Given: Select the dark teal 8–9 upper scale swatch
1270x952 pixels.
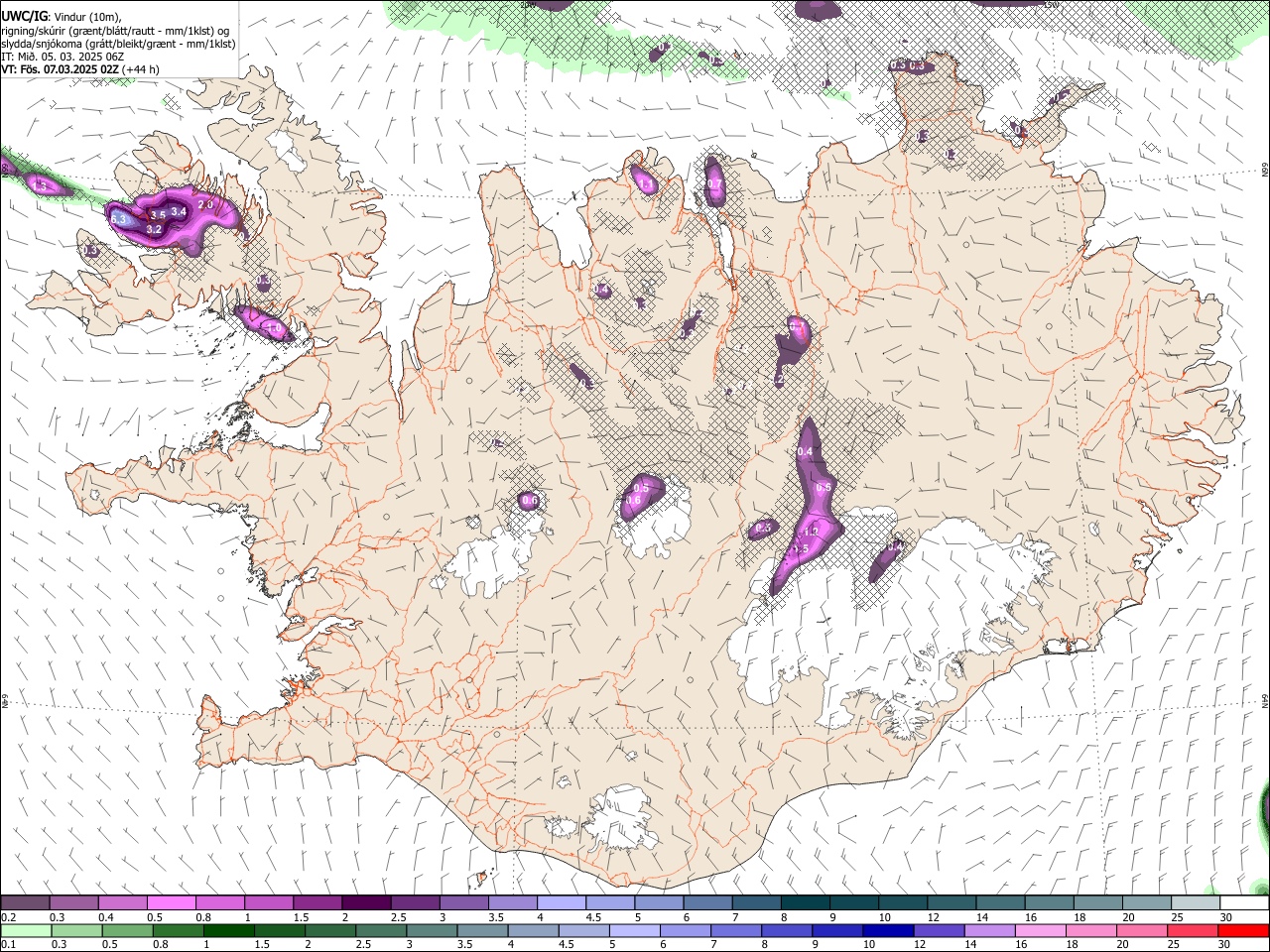Looking at the screenshot, I should coord(806,902).
